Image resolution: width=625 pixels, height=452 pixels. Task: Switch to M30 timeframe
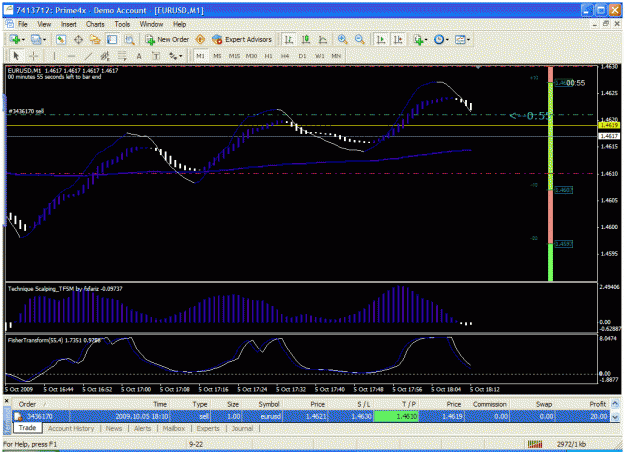pos(251,56)
